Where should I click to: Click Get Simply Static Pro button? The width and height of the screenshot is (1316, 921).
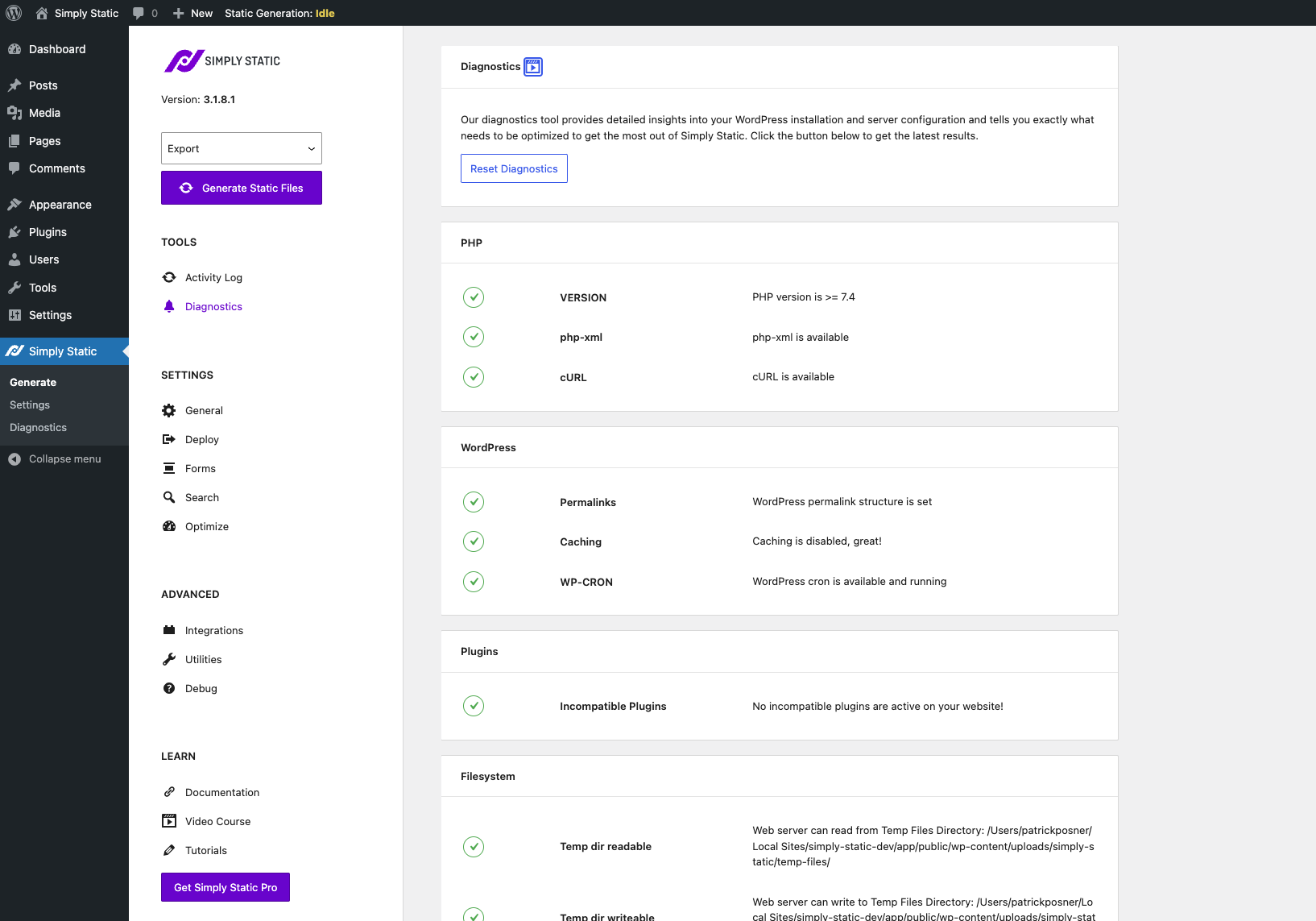[x=226, y=887]
